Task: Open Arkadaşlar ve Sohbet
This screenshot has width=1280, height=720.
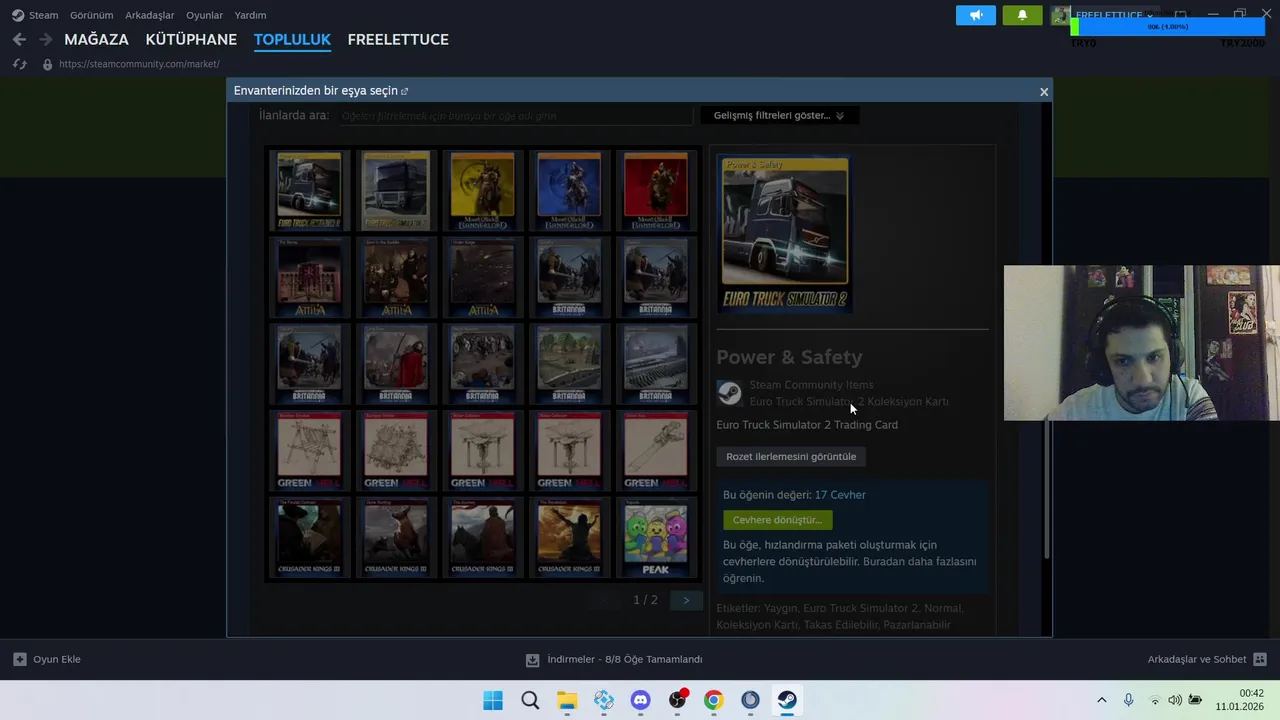Action: pyautogui.click(x=1207, y=660)
